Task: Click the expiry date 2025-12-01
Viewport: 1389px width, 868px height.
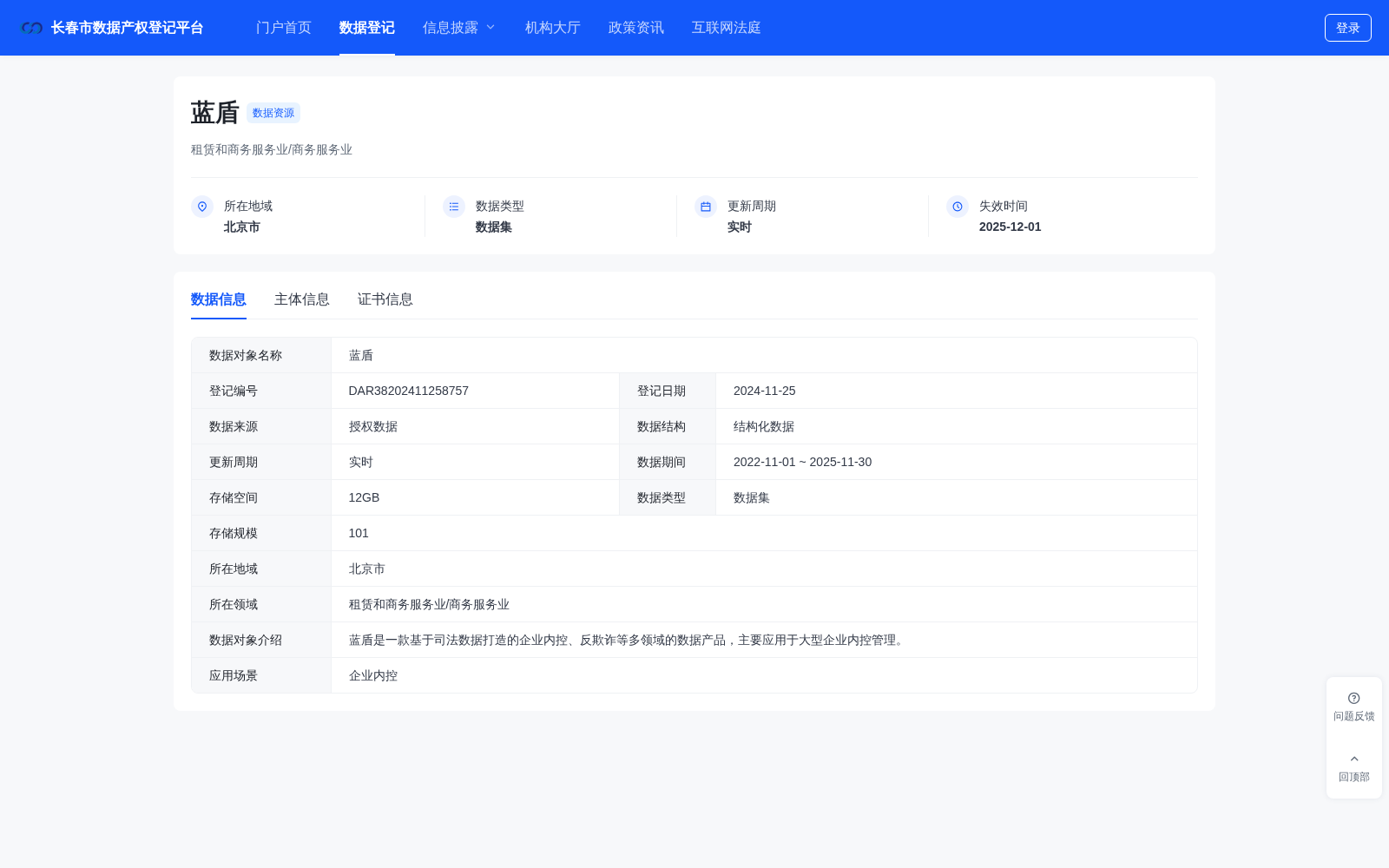Action: coord(1010,227)
